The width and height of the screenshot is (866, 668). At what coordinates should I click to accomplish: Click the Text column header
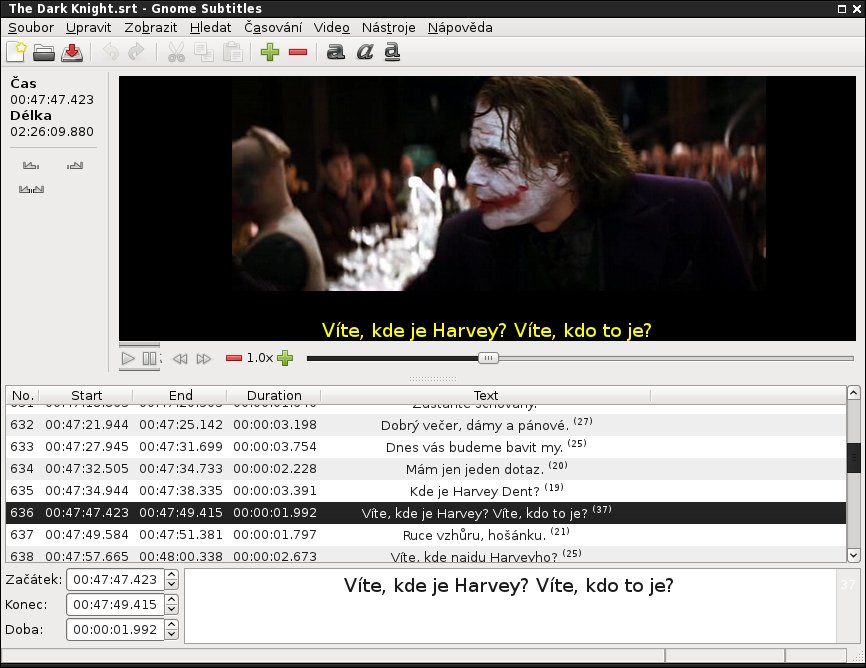tap(486, 396)
